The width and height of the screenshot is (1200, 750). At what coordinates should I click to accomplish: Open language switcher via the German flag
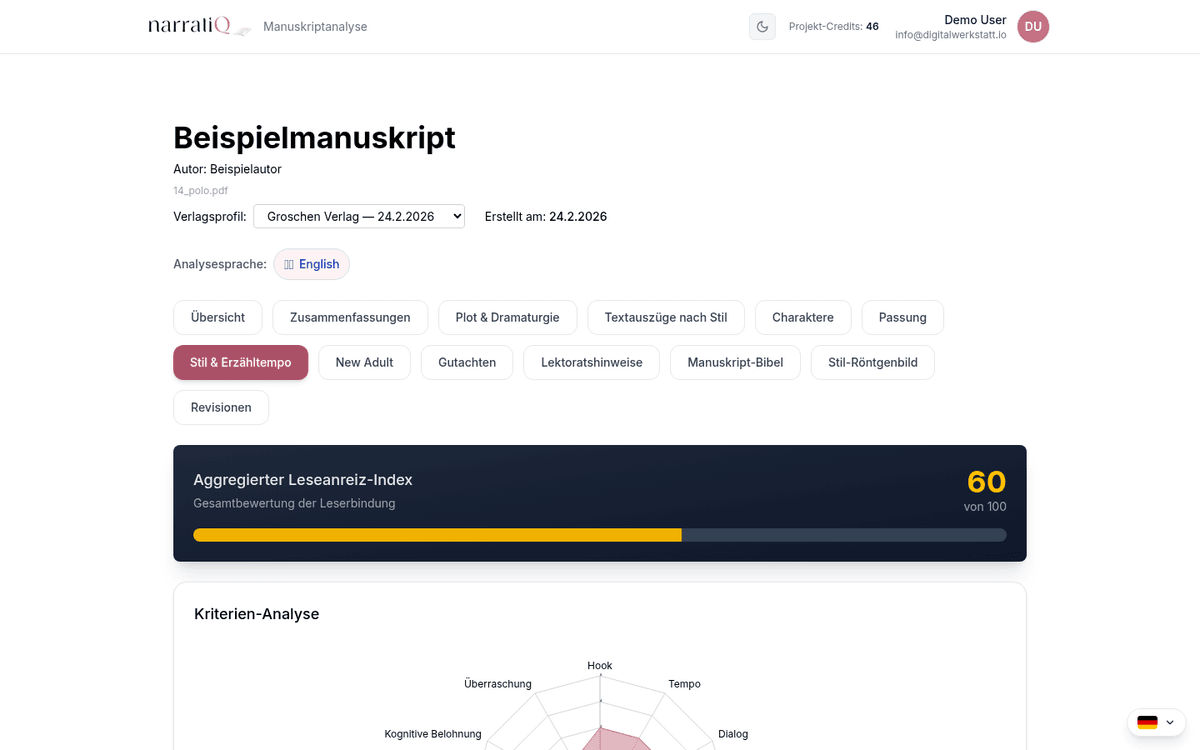[1147, 722]
